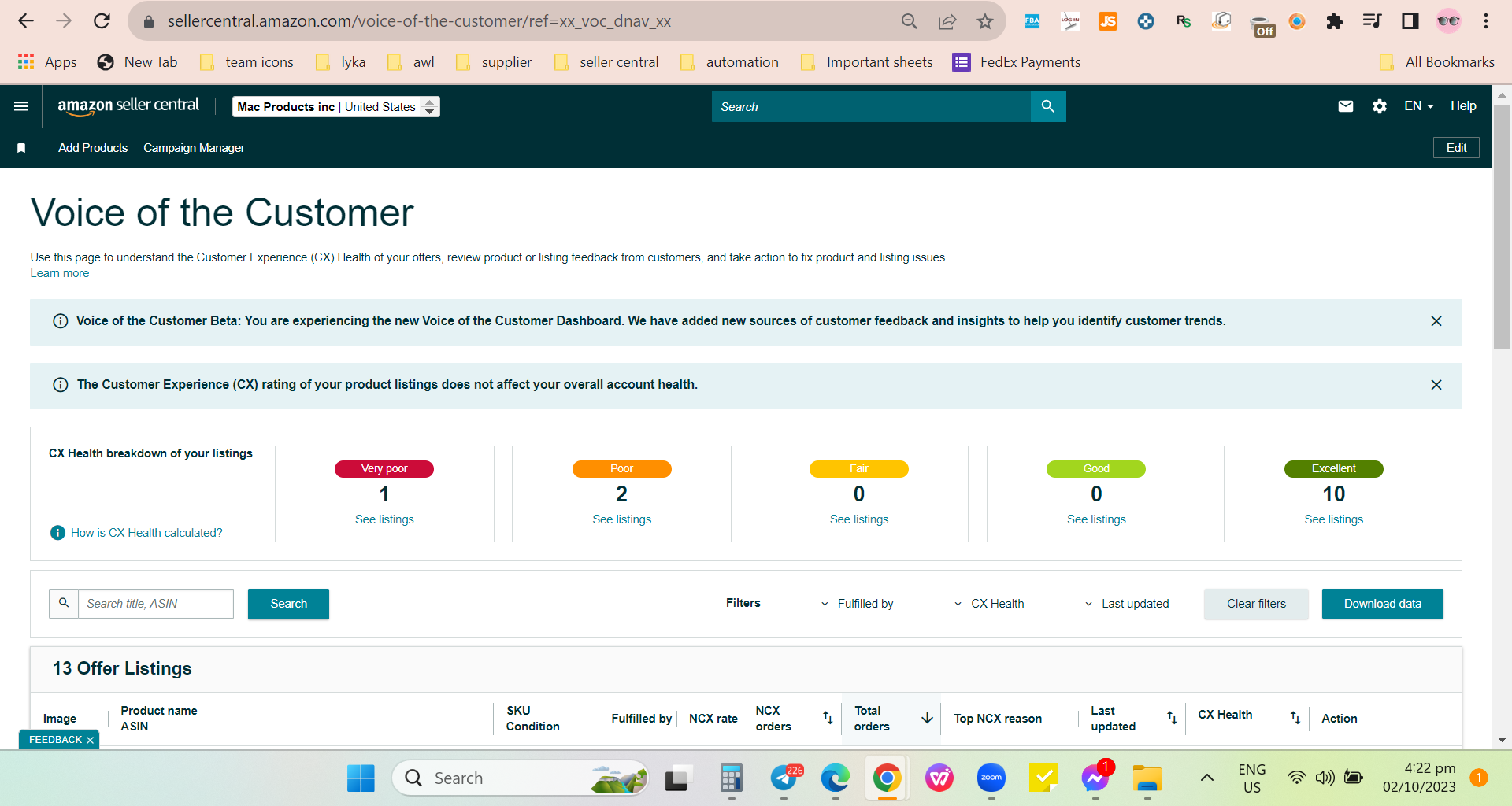Go back in the browser
The height and width of the screenshot is (806, 1512).
26,21
